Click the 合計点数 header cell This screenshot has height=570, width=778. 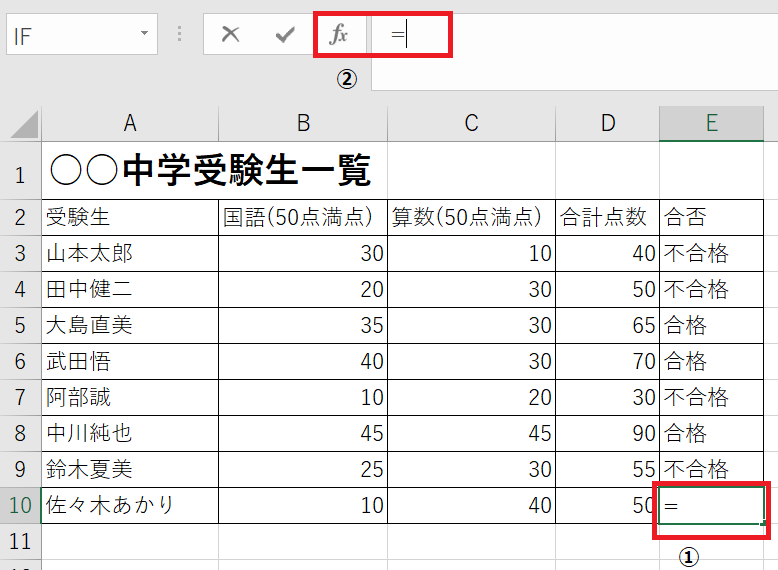[x=607, y=218]
